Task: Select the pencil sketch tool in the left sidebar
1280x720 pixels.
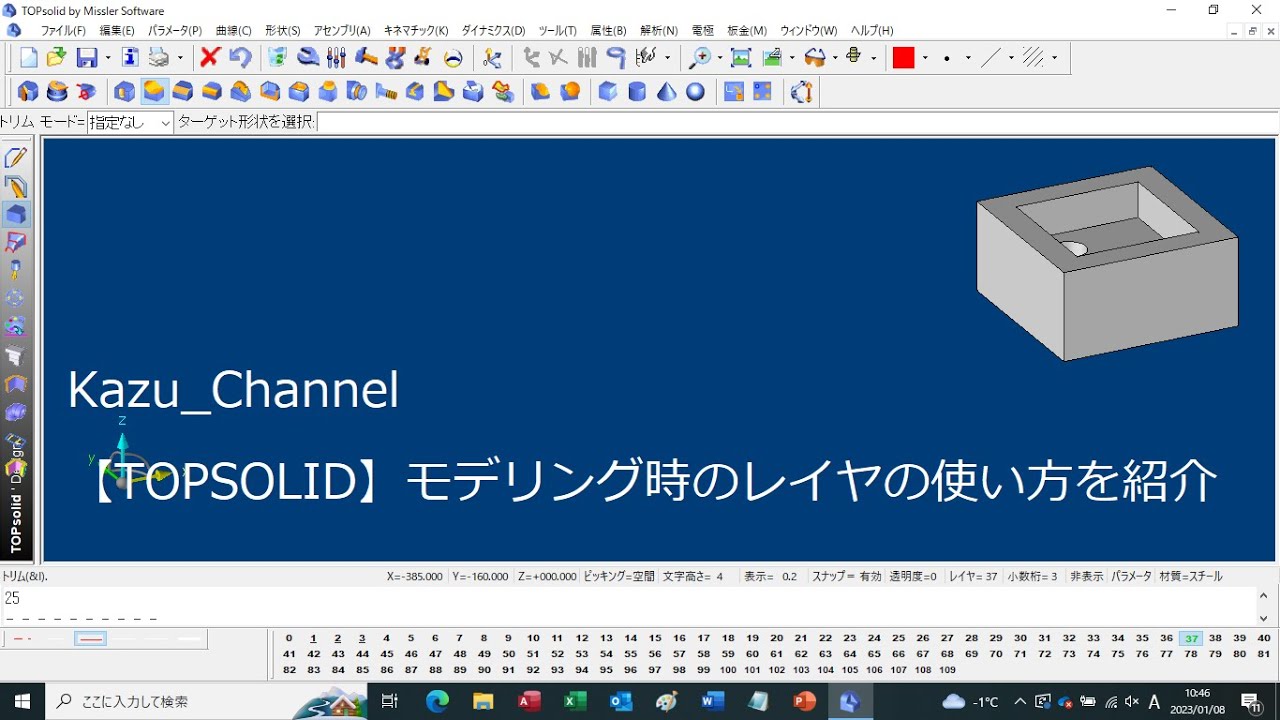Action: 16,158
